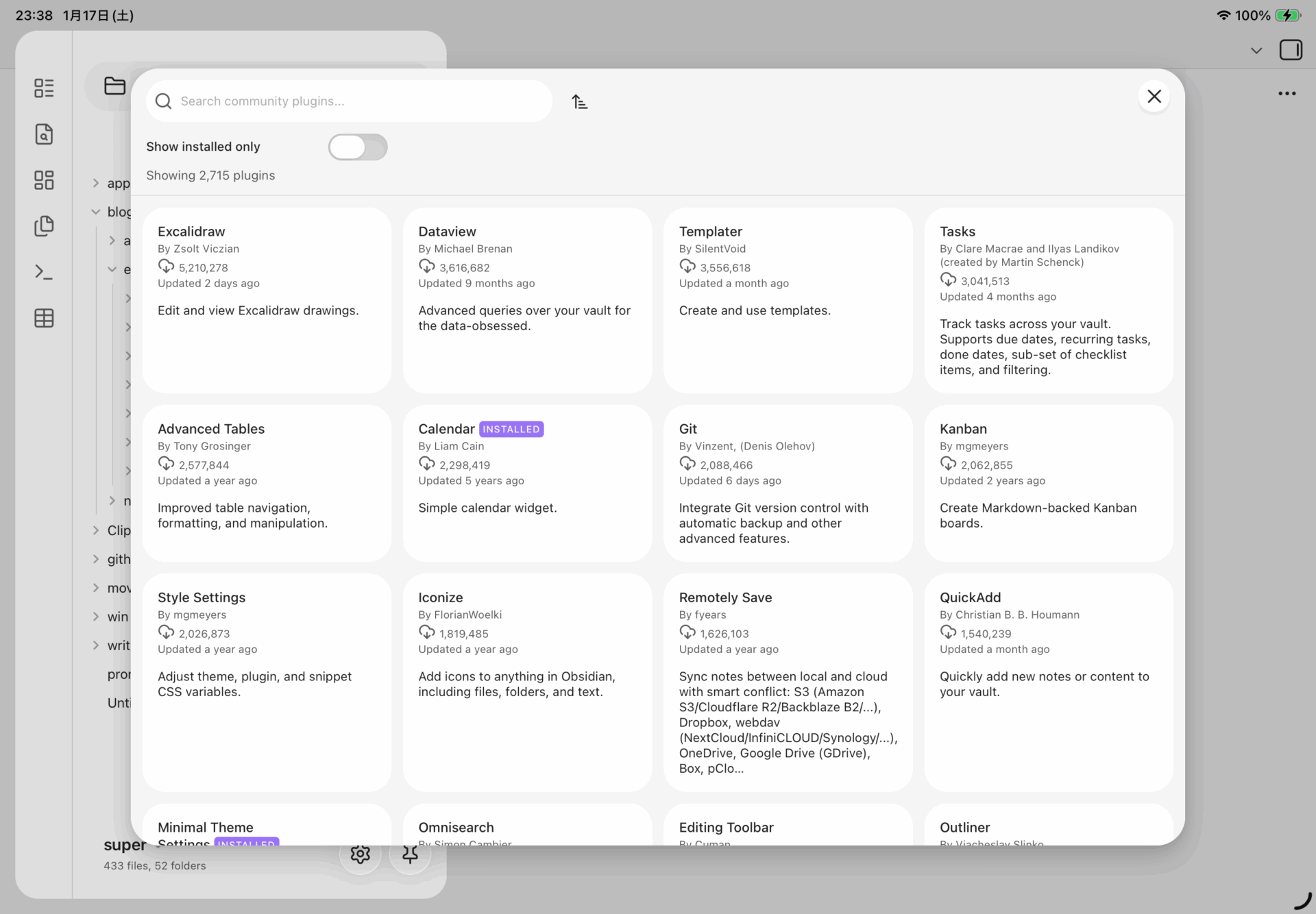The height and width of the screenshot is (914, 1316).
Task: Open the vault settings gear icon
Action: pos(361,854)
